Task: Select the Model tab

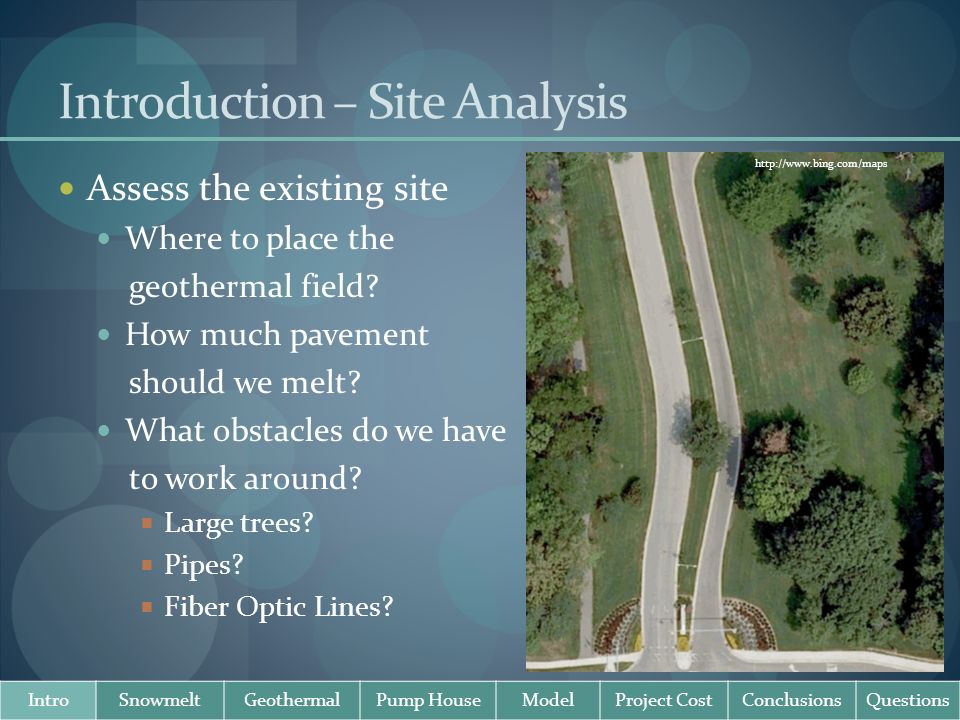Action: tap(548, 700)
